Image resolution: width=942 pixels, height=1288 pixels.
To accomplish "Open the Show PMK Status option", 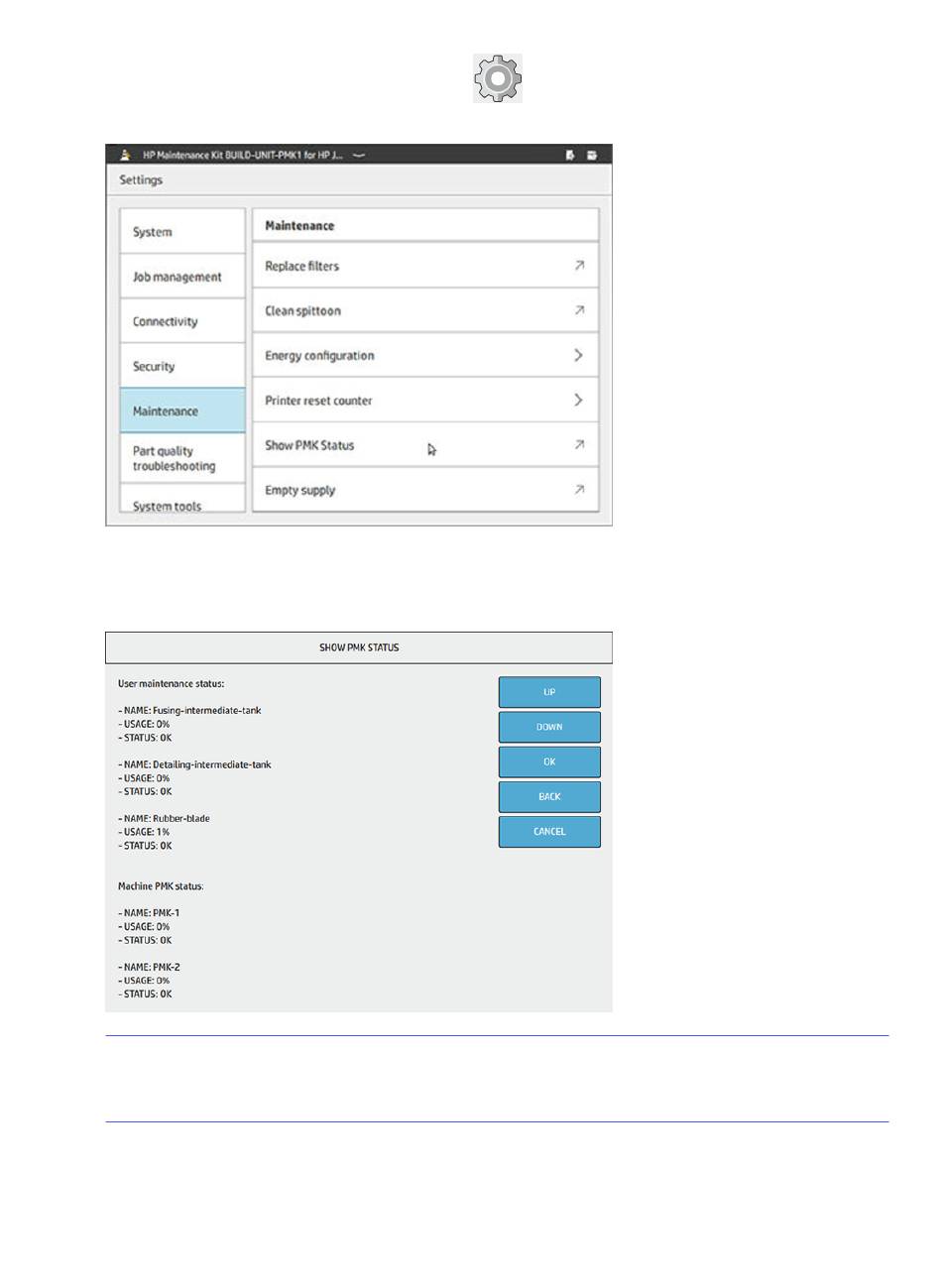I will [425, 444].
